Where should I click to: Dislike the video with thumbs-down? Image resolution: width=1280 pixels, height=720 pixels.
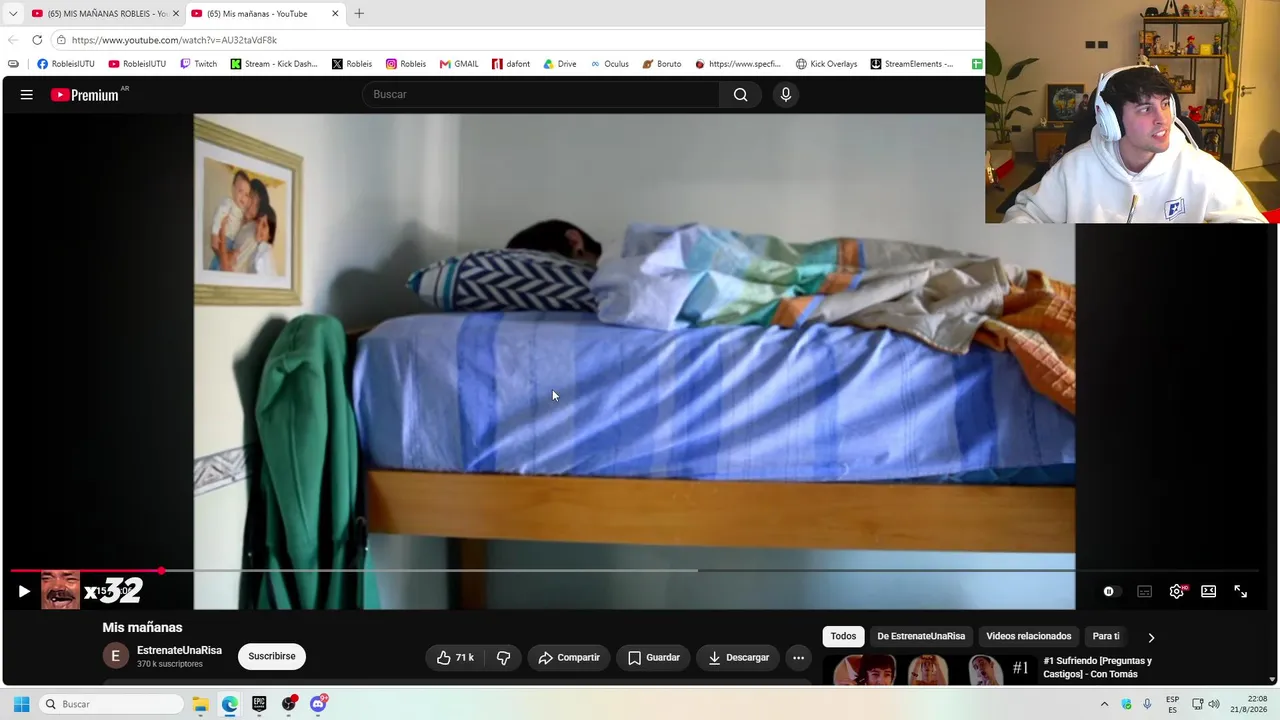tap(504, 657)
